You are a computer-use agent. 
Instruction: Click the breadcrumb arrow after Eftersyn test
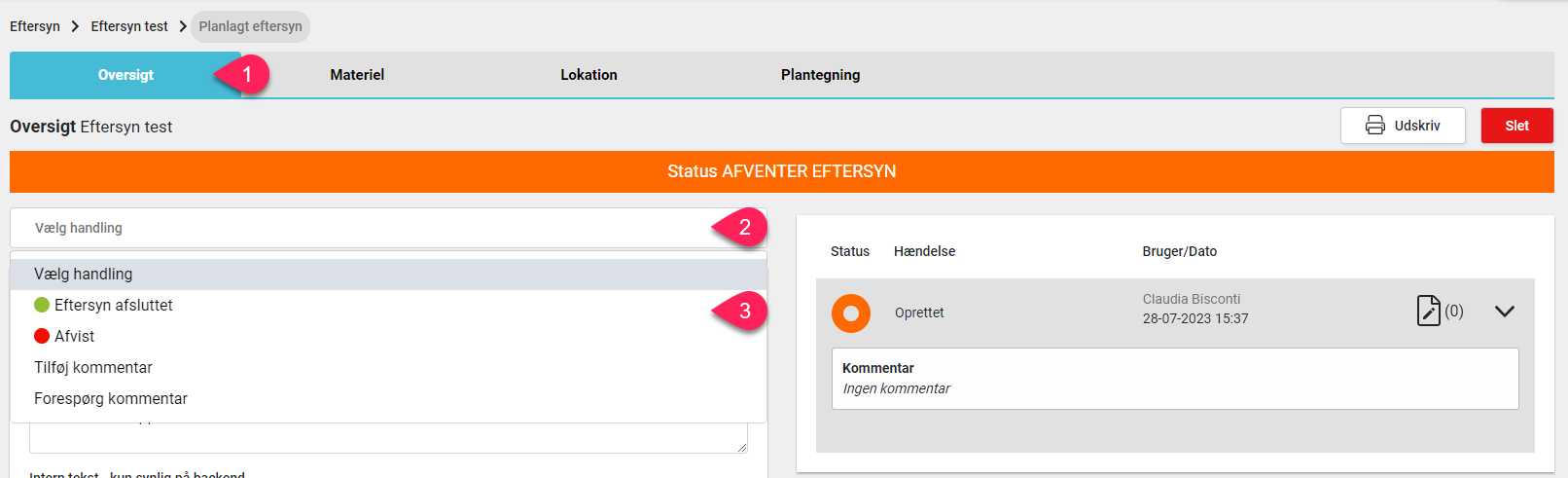182,26
